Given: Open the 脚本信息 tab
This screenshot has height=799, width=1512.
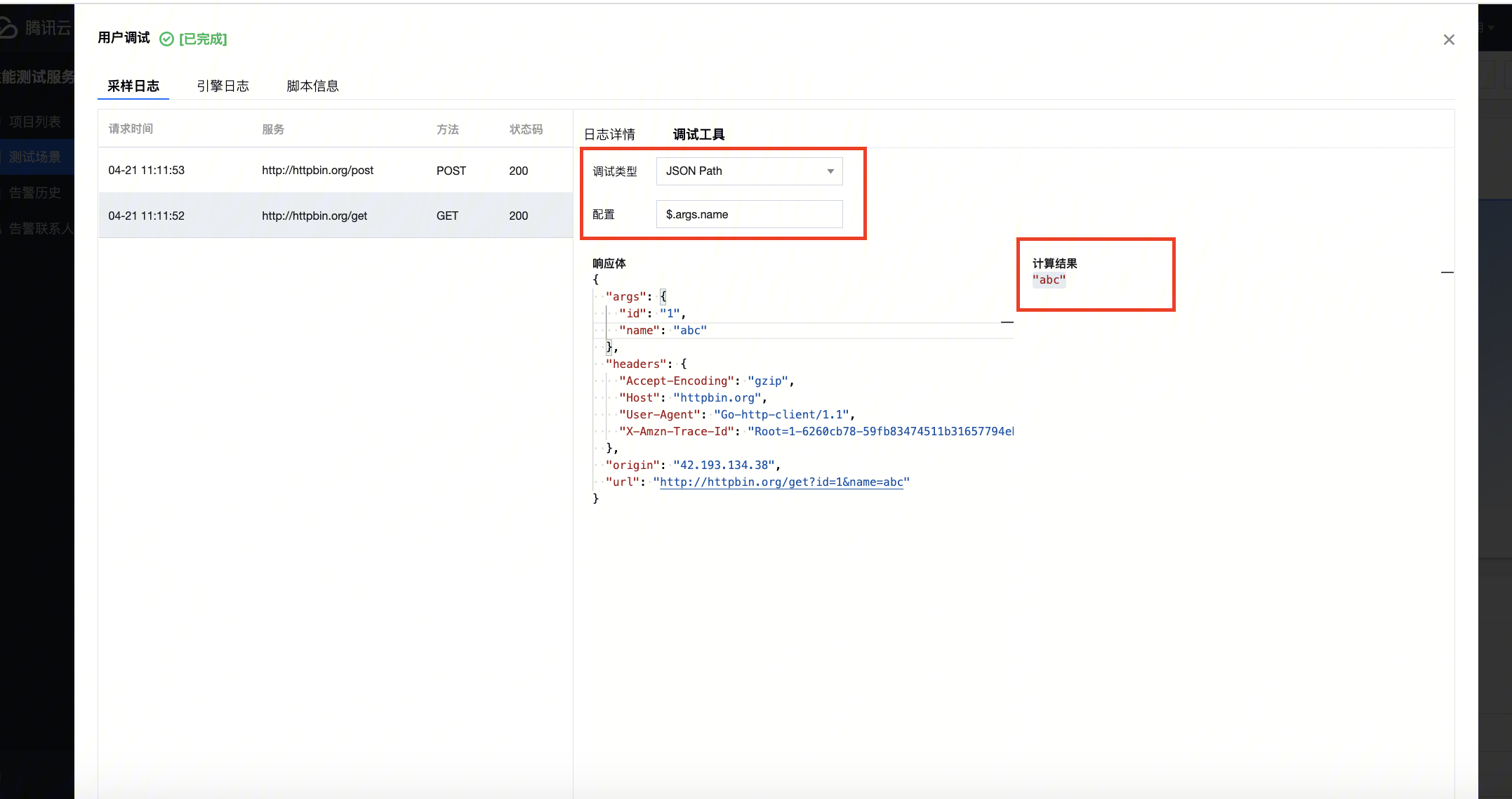Looking at the screenshot, I should (312, 86).
